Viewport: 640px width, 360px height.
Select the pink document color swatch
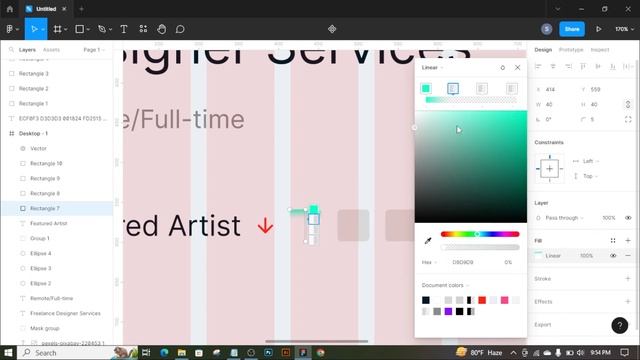(x=504, y=300)
